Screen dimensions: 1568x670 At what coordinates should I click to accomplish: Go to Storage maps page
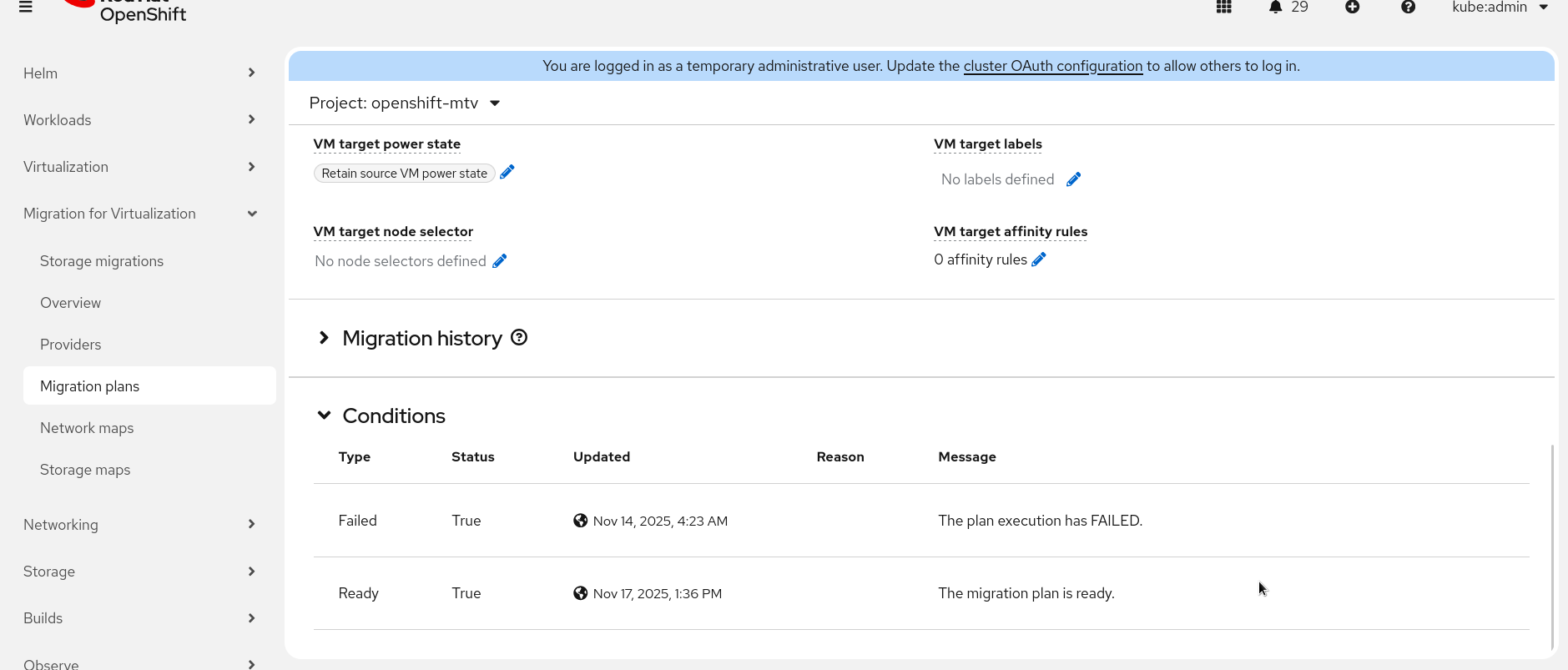click(x=85, y=470)
